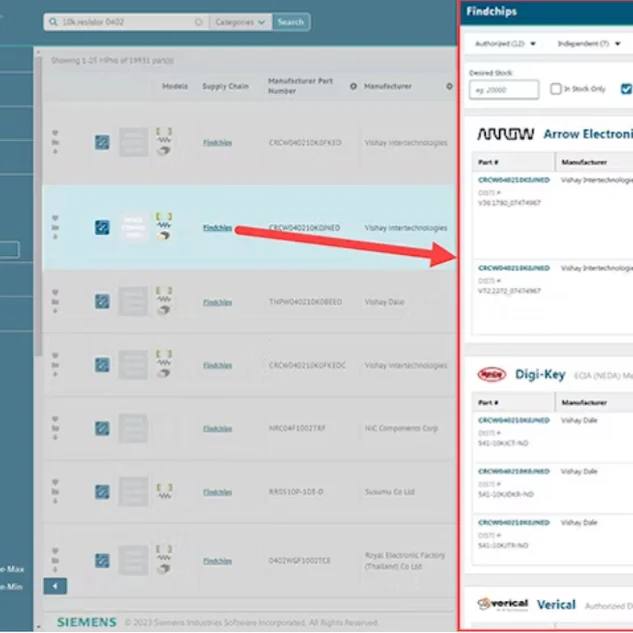Open the gear icon beside Manufacturer column header
This screenshot has height=633, width=633.
pos(449,86)
